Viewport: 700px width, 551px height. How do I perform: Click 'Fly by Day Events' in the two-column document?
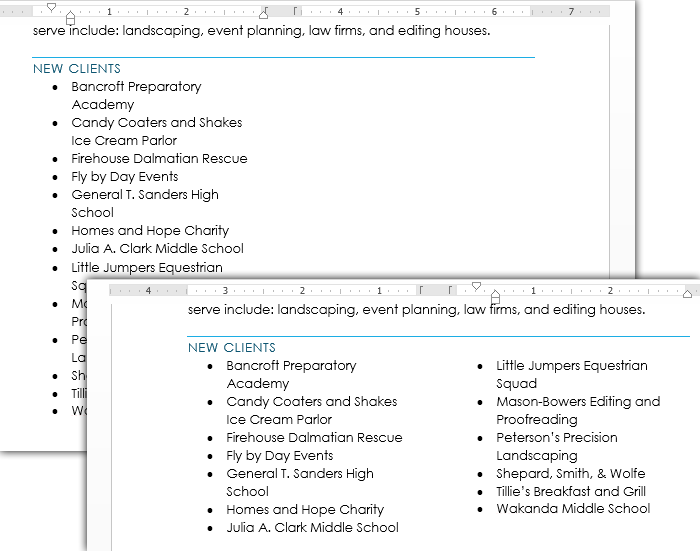(x=279, y=456)
